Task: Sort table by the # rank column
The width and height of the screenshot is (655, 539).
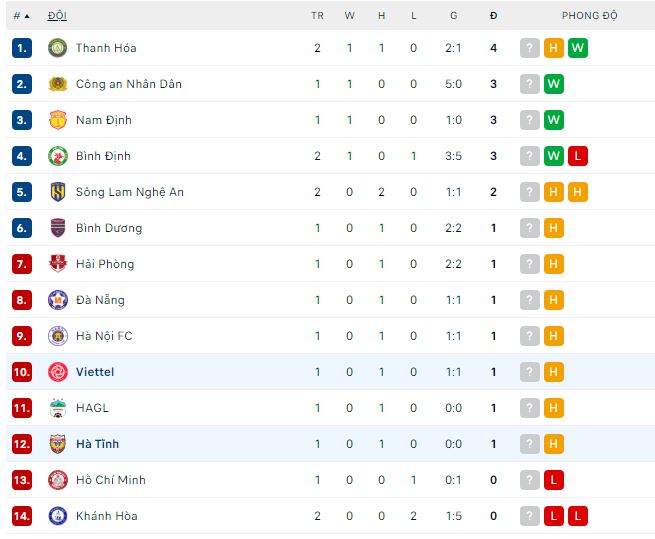Action: [x=20, y=16]
